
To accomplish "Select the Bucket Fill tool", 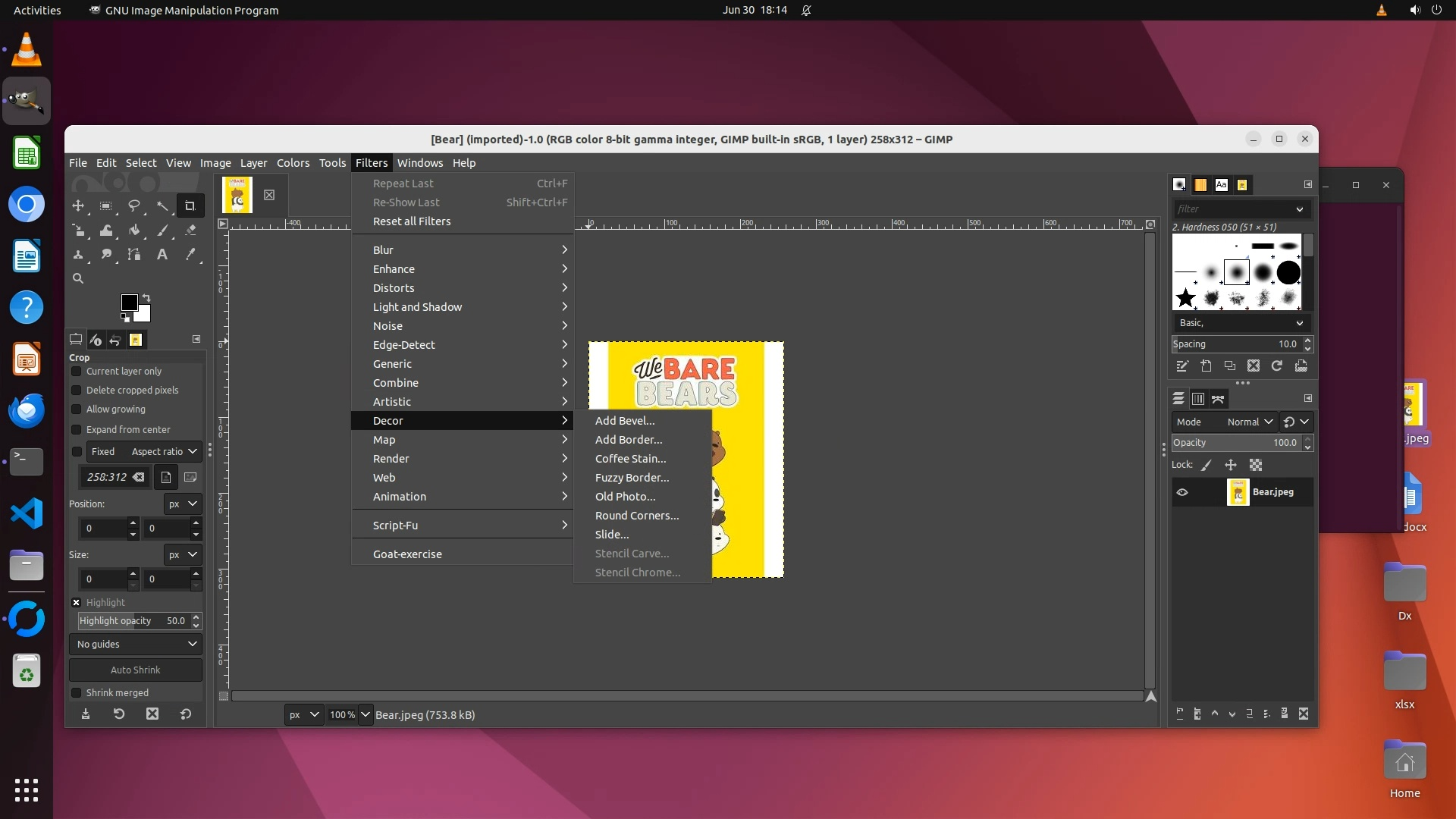I will (x=134, y=231).
